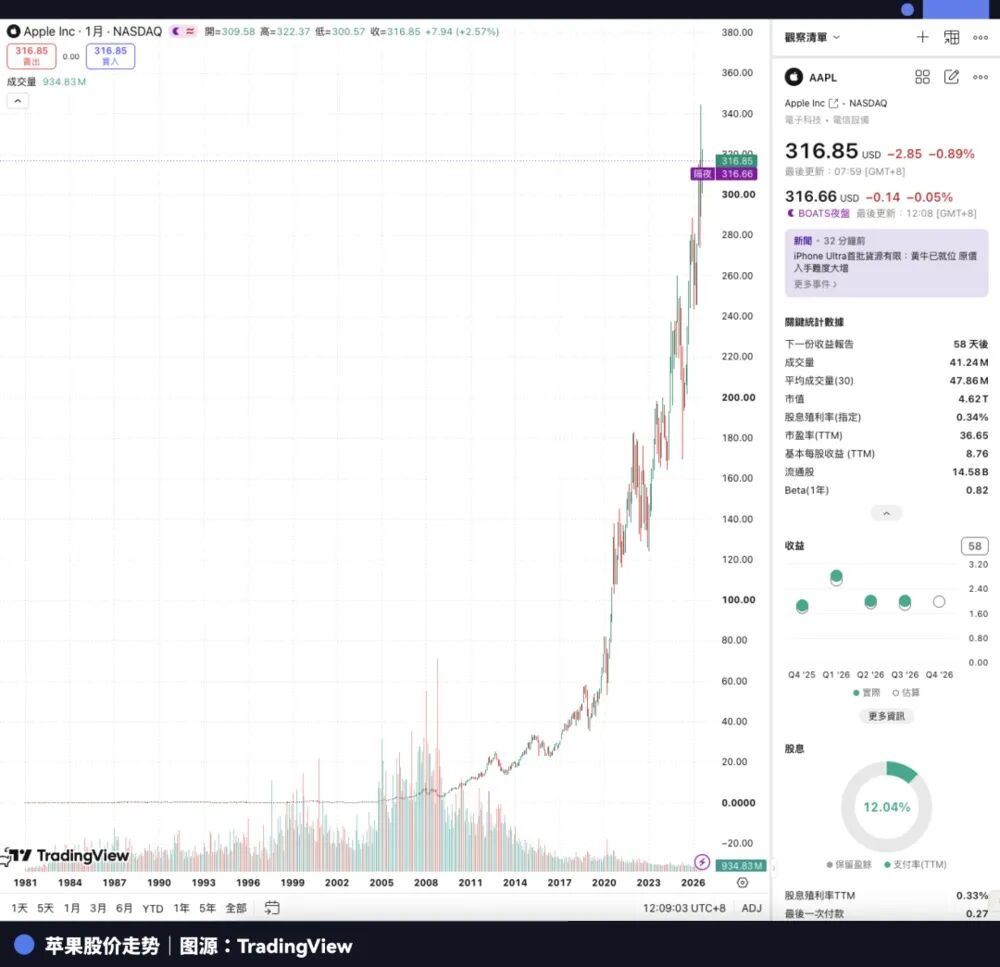Screen dimensions: 1000x967
Task: Click the 更多資訊 button under earnings
Action: 886,716
